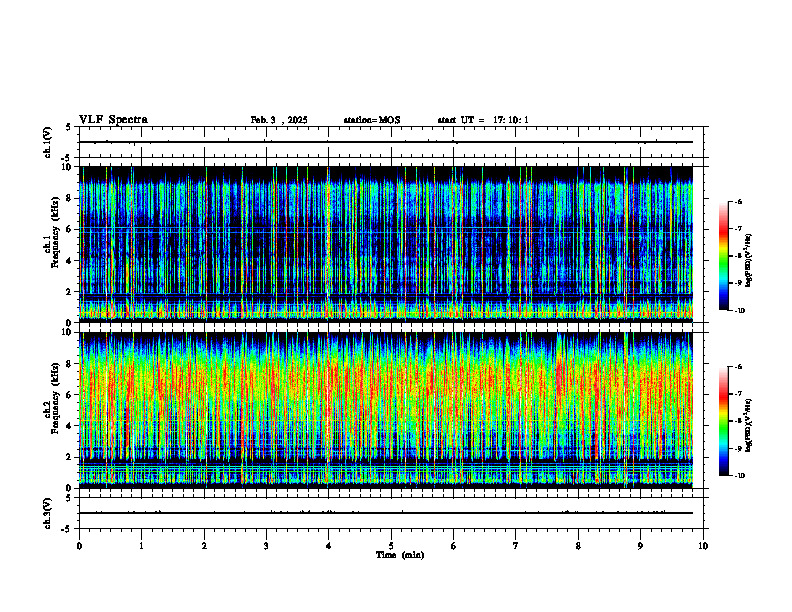The image size is (792, 612).
Task: Click x-axis tick label "0" under Time axis
Action: pos(79,546)
